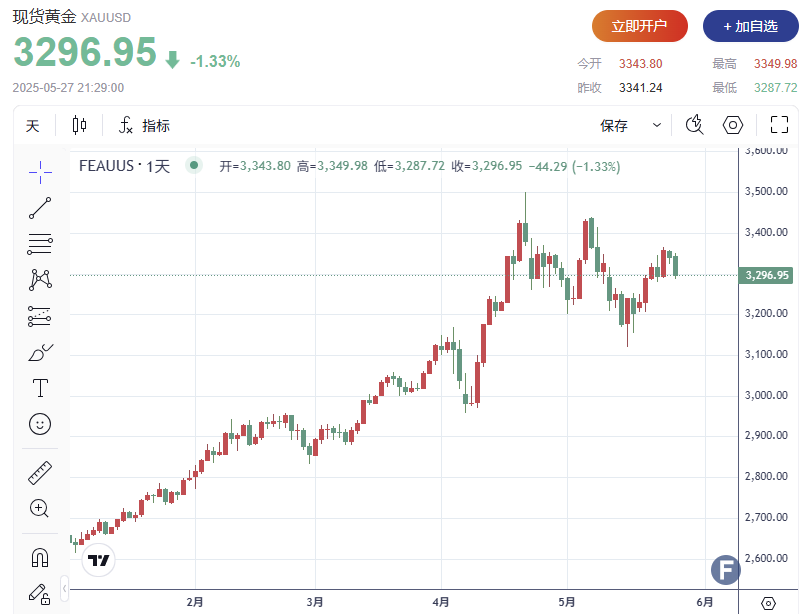
Task: Open the emoji icons tool
Action: click(x=40, y=424)
